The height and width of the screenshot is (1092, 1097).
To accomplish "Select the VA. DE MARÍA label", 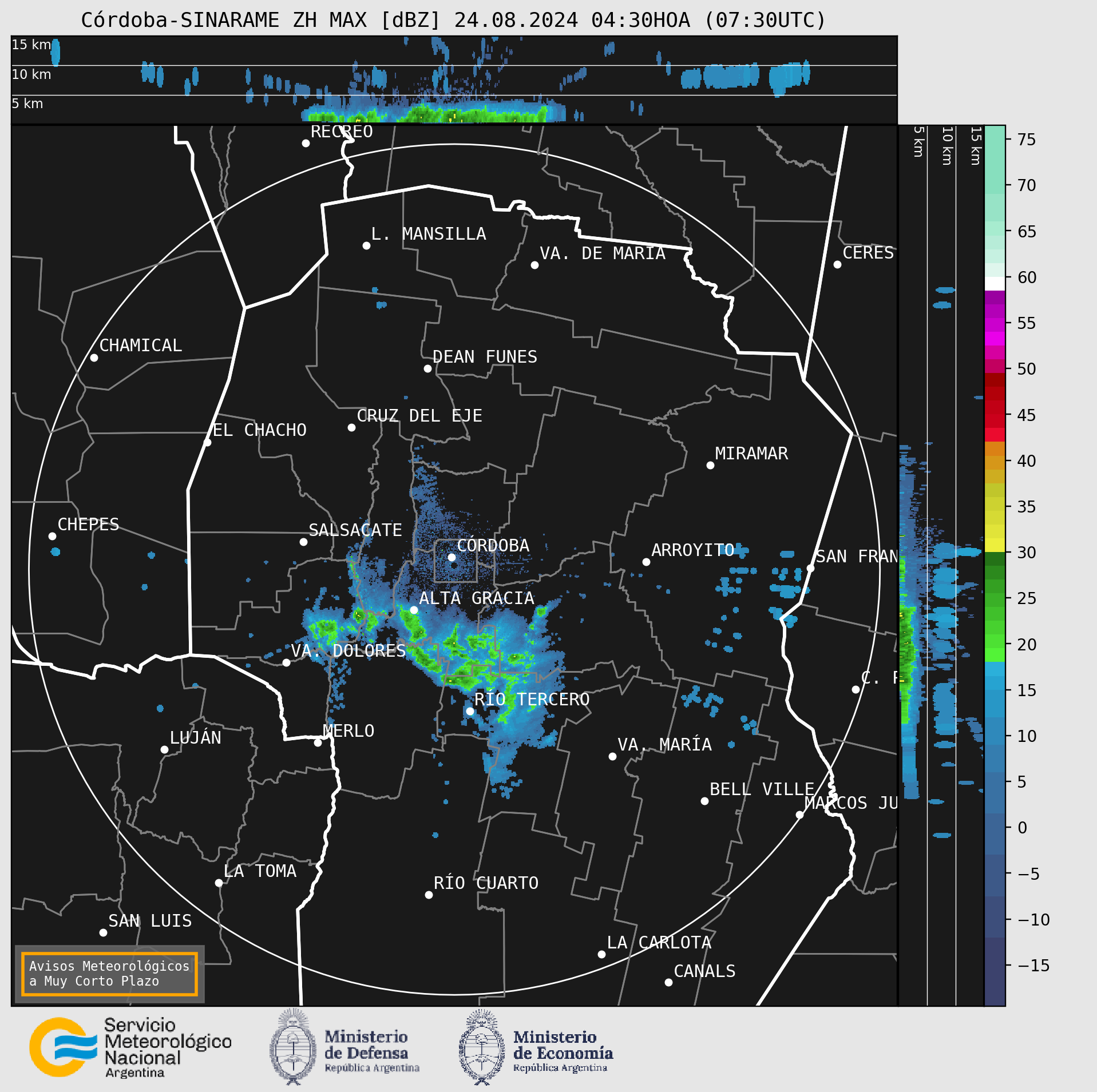I will click(x=603, y=253).
